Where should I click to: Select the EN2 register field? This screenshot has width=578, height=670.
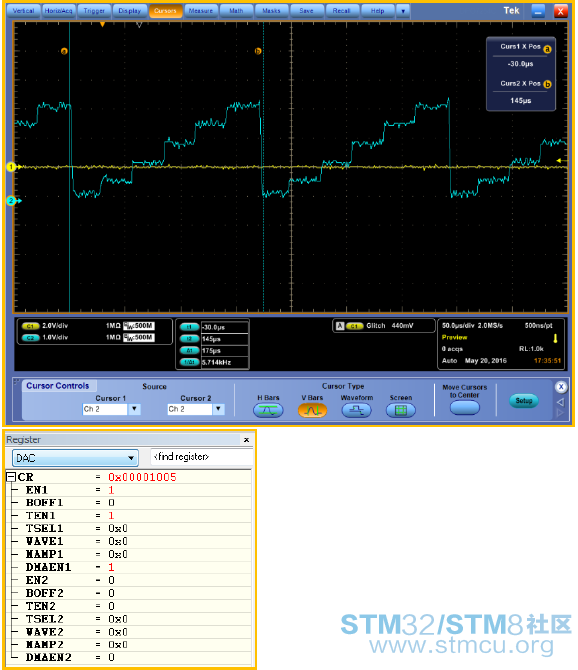pos(129,580)
